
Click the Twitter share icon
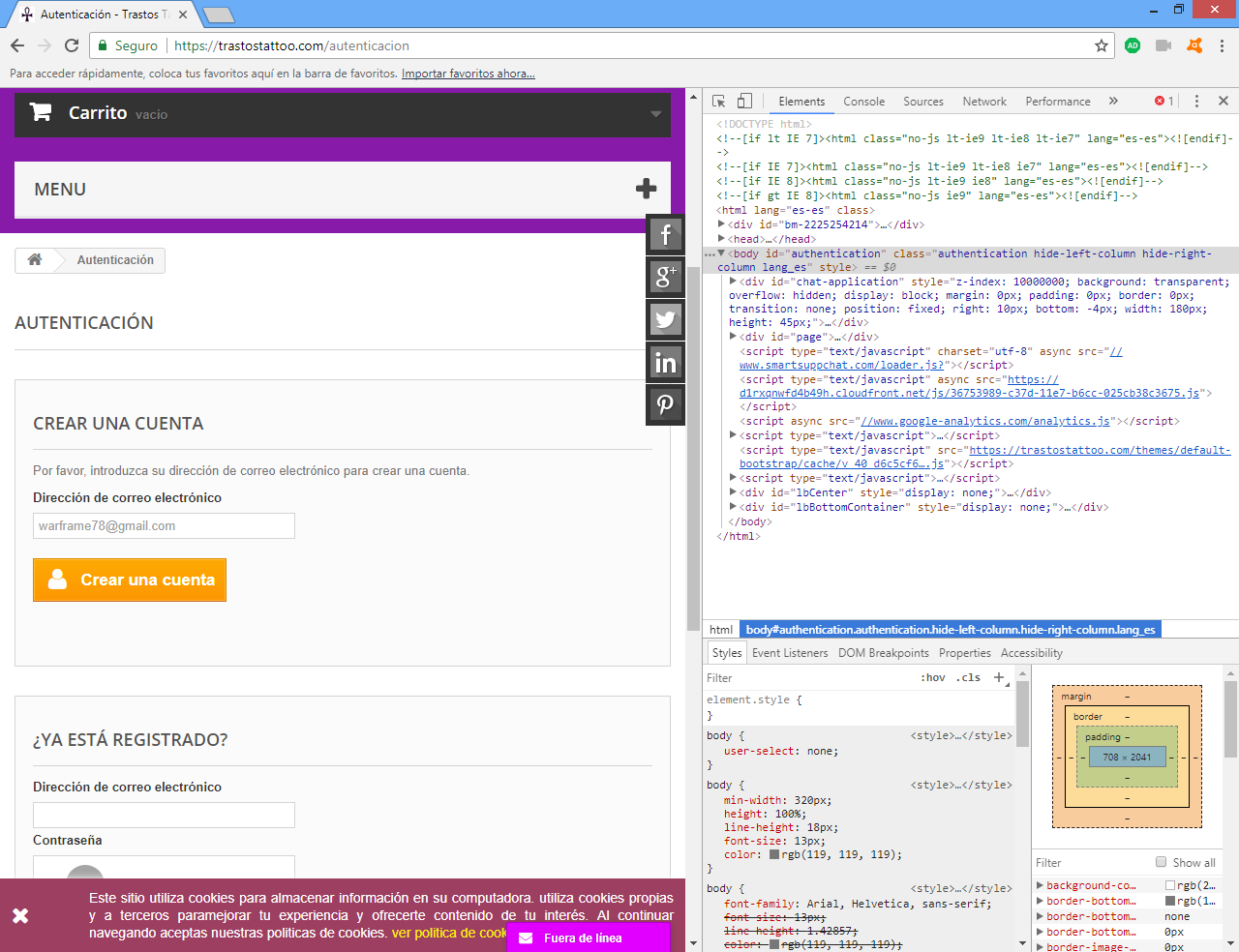(665, 320)
